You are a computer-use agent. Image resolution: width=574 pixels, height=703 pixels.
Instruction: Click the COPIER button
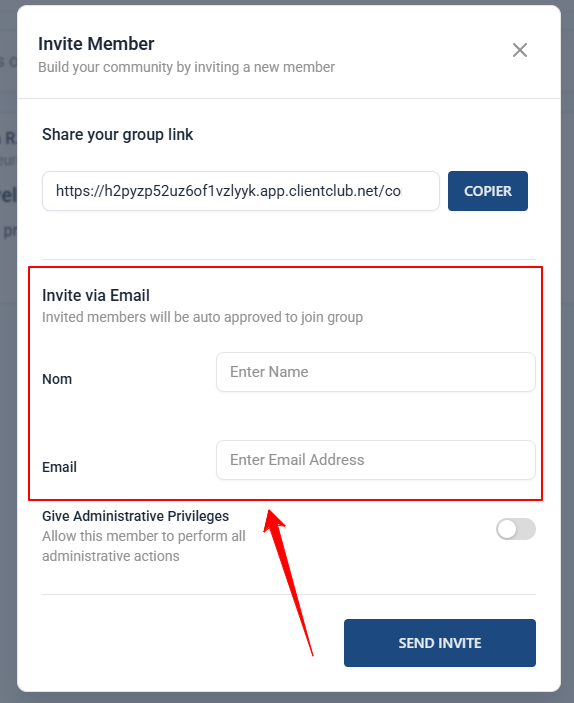pos(487,191)
